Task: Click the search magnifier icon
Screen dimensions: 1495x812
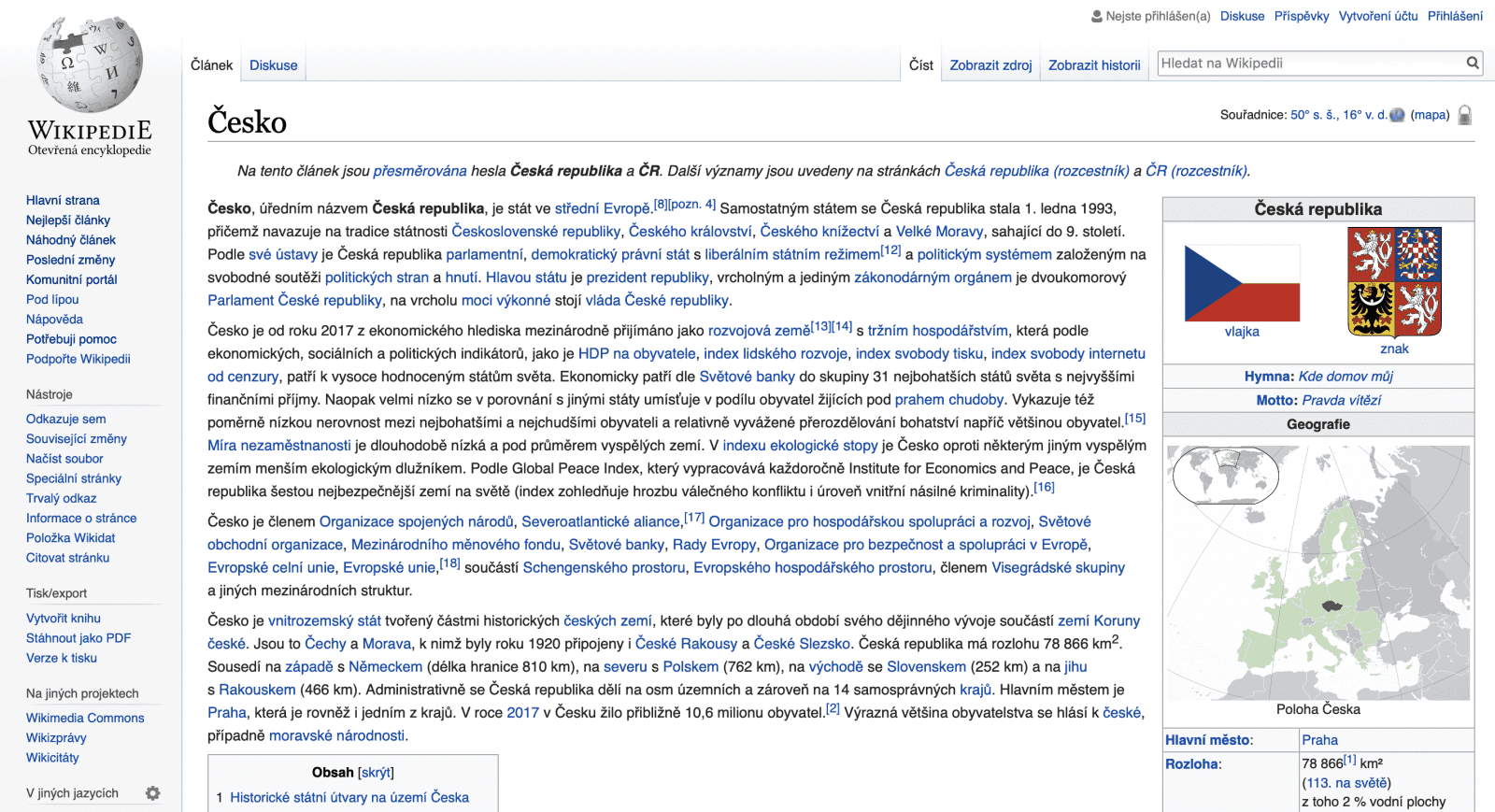Action: tap(1473, 63)
